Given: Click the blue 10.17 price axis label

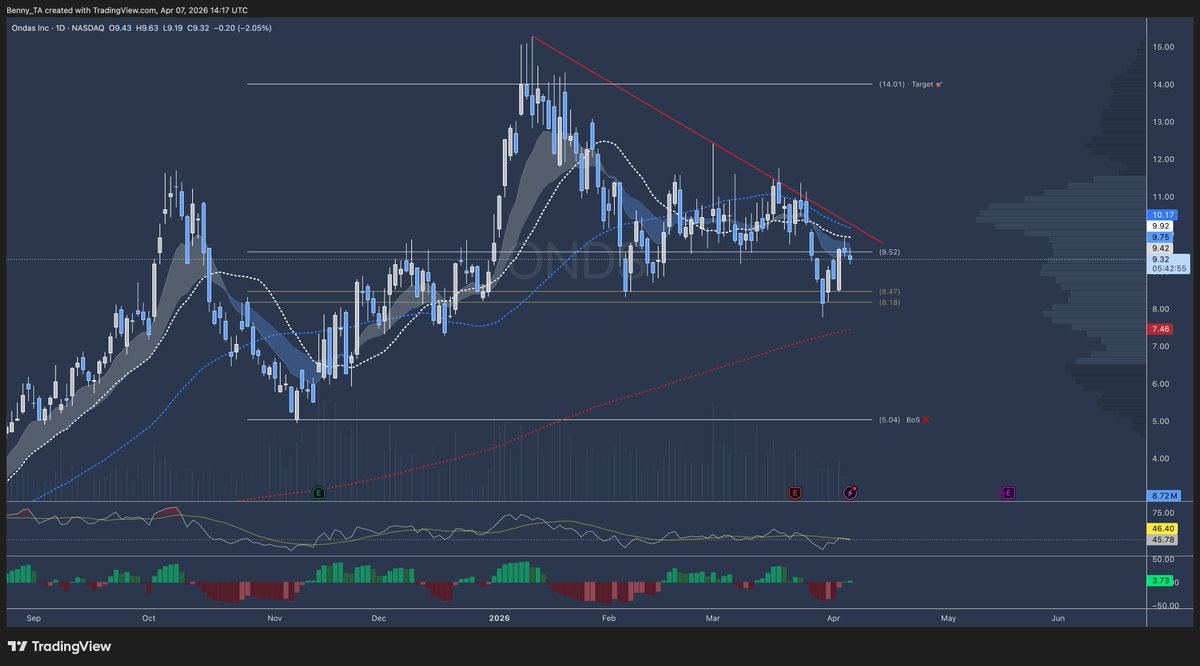Looking at the screenshot, I should 1160,214.
